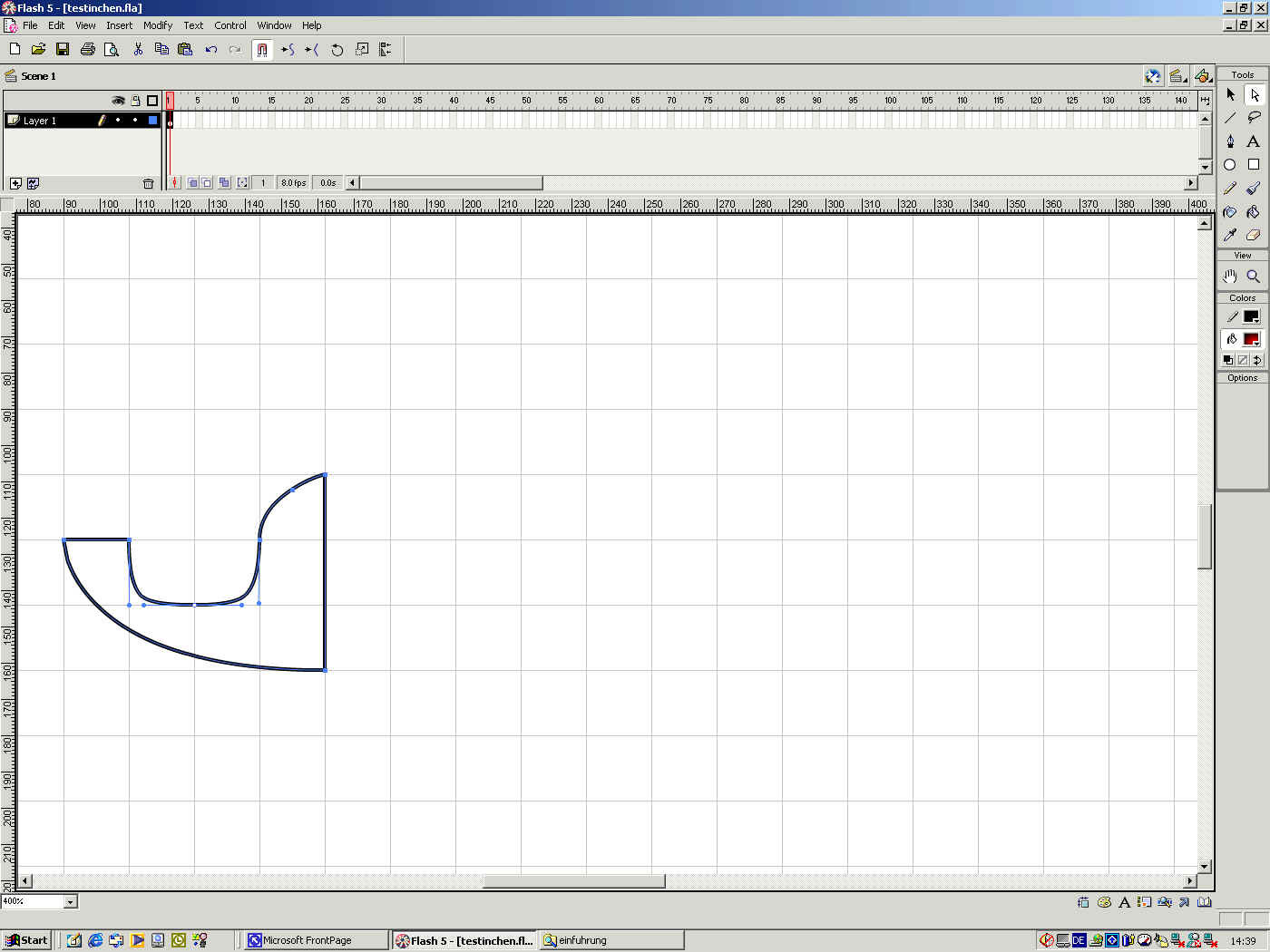
Task: Click the Dropper tool
Action: click(1230, 235)
